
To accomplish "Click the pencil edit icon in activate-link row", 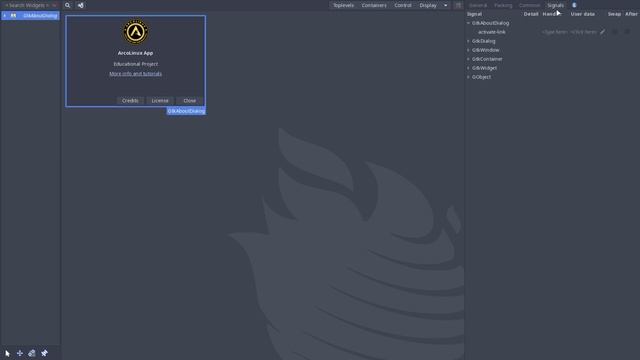I will 602,32.
